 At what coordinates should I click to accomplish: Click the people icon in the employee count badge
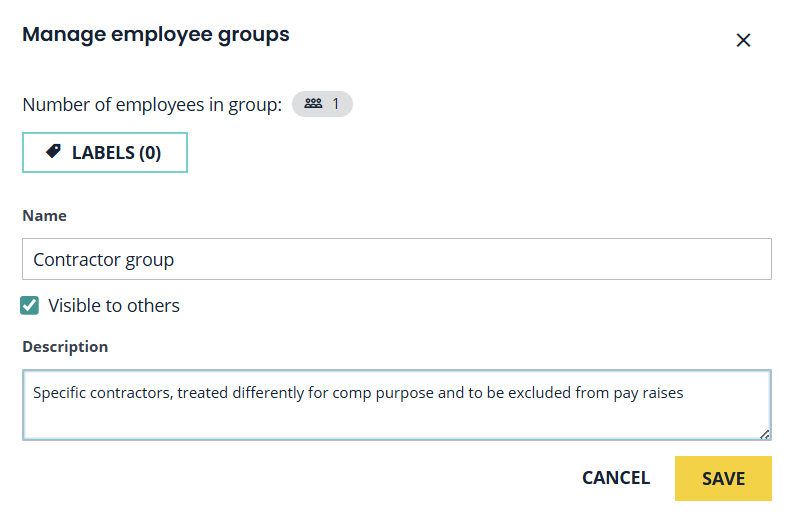[x=313, y=104]
